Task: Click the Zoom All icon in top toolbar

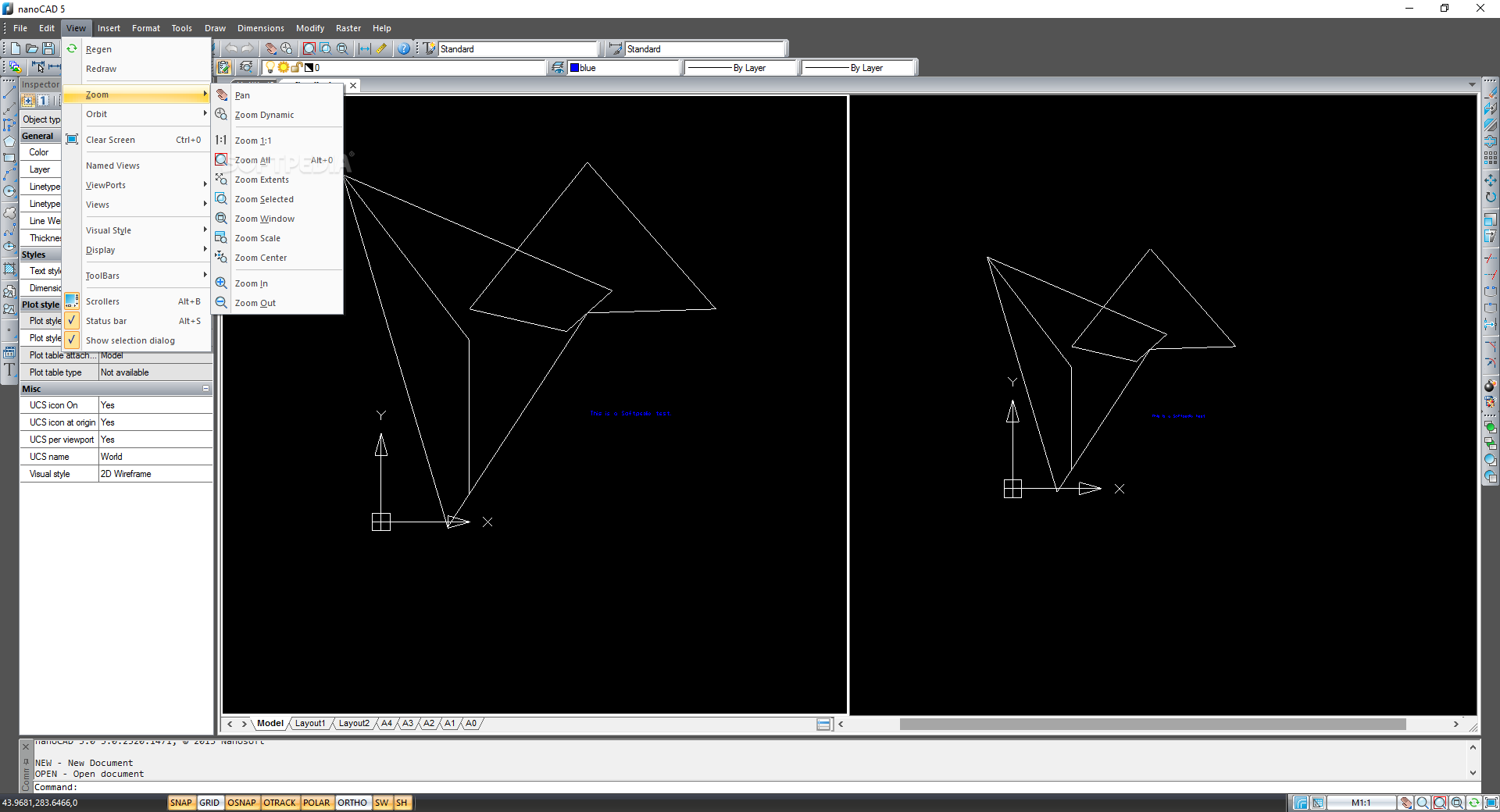Action: click(309, 48)
